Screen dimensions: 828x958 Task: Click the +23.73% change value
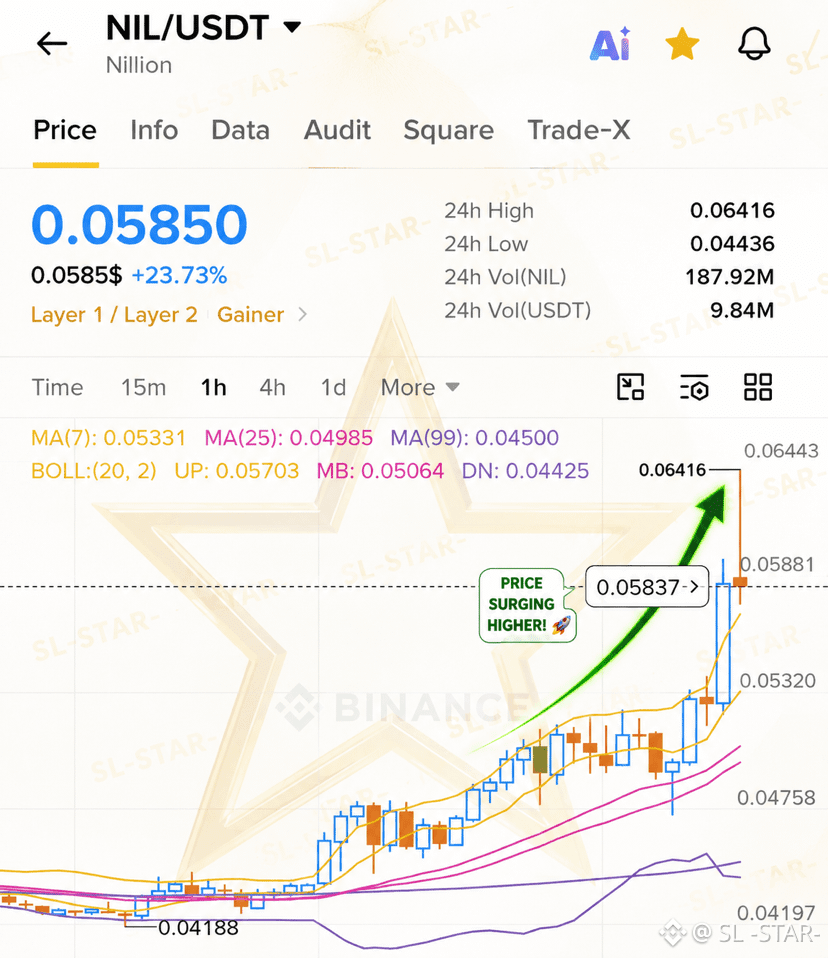179,276
